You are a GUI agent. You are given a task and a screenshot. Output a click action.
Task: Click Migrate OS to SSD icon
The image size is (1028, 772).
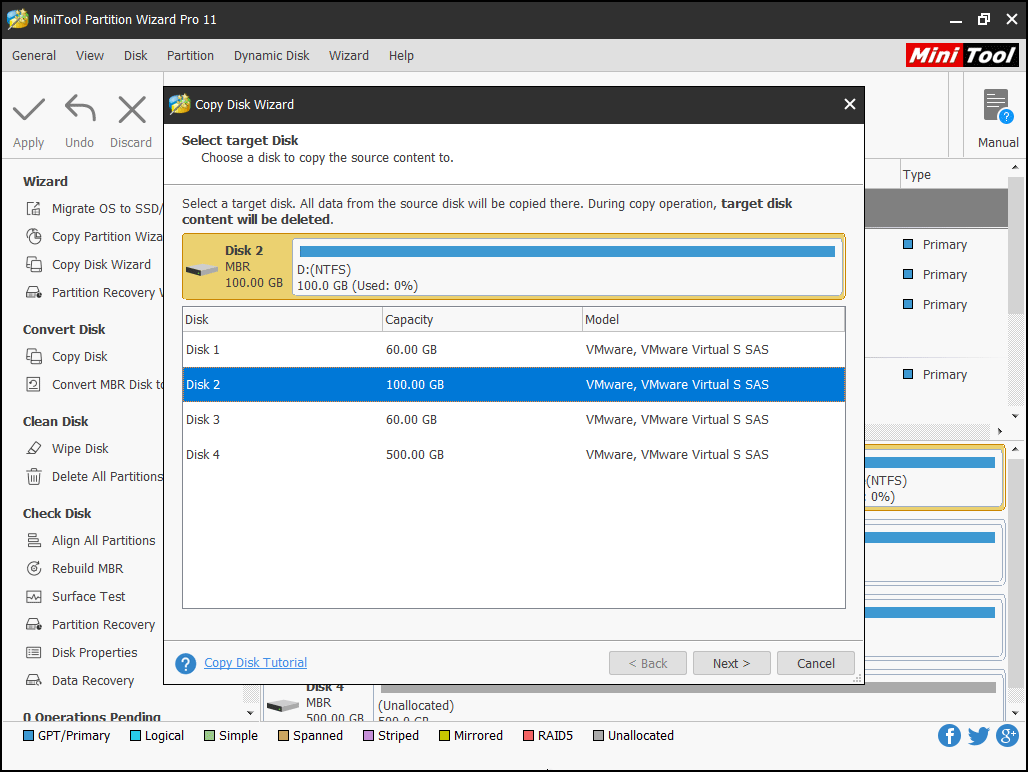(x=33, y=208)
